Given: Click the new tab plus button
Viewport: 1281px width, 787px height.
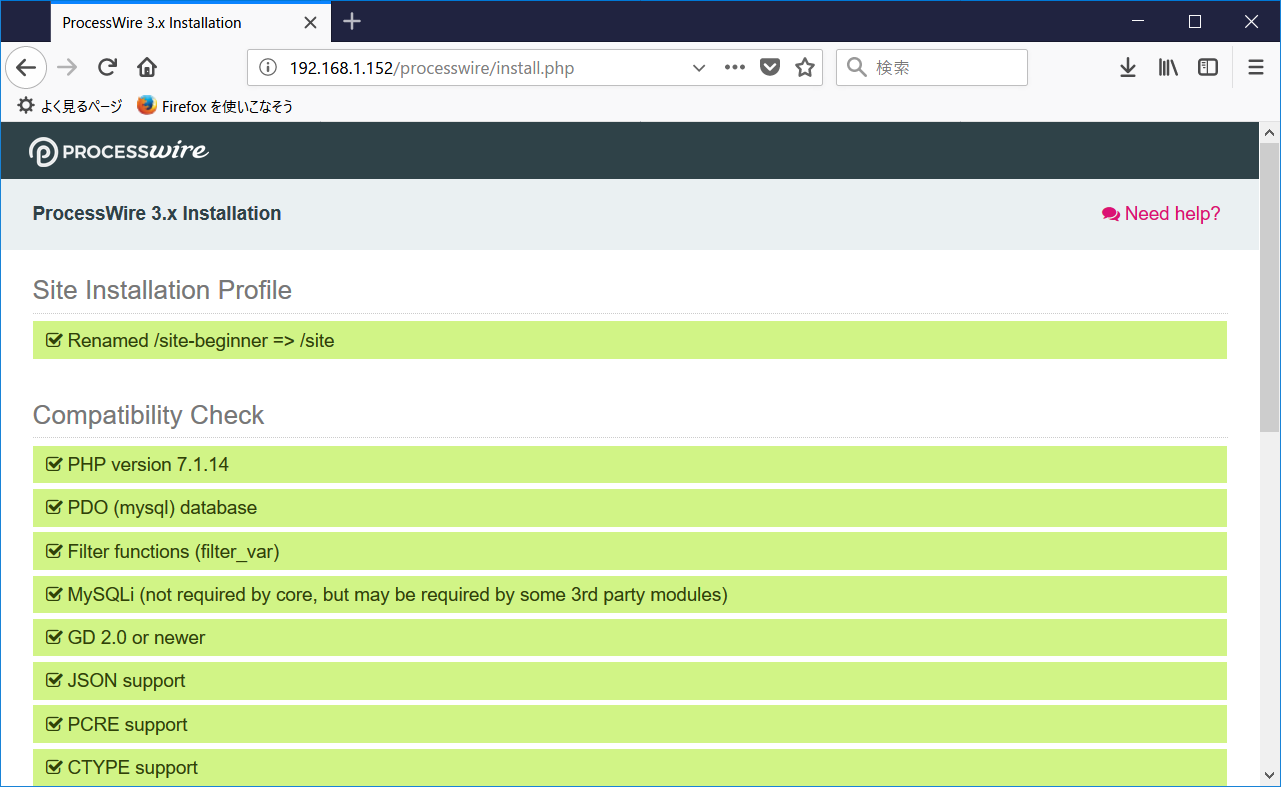Looking at the screenshot, I should coord(351,22).
